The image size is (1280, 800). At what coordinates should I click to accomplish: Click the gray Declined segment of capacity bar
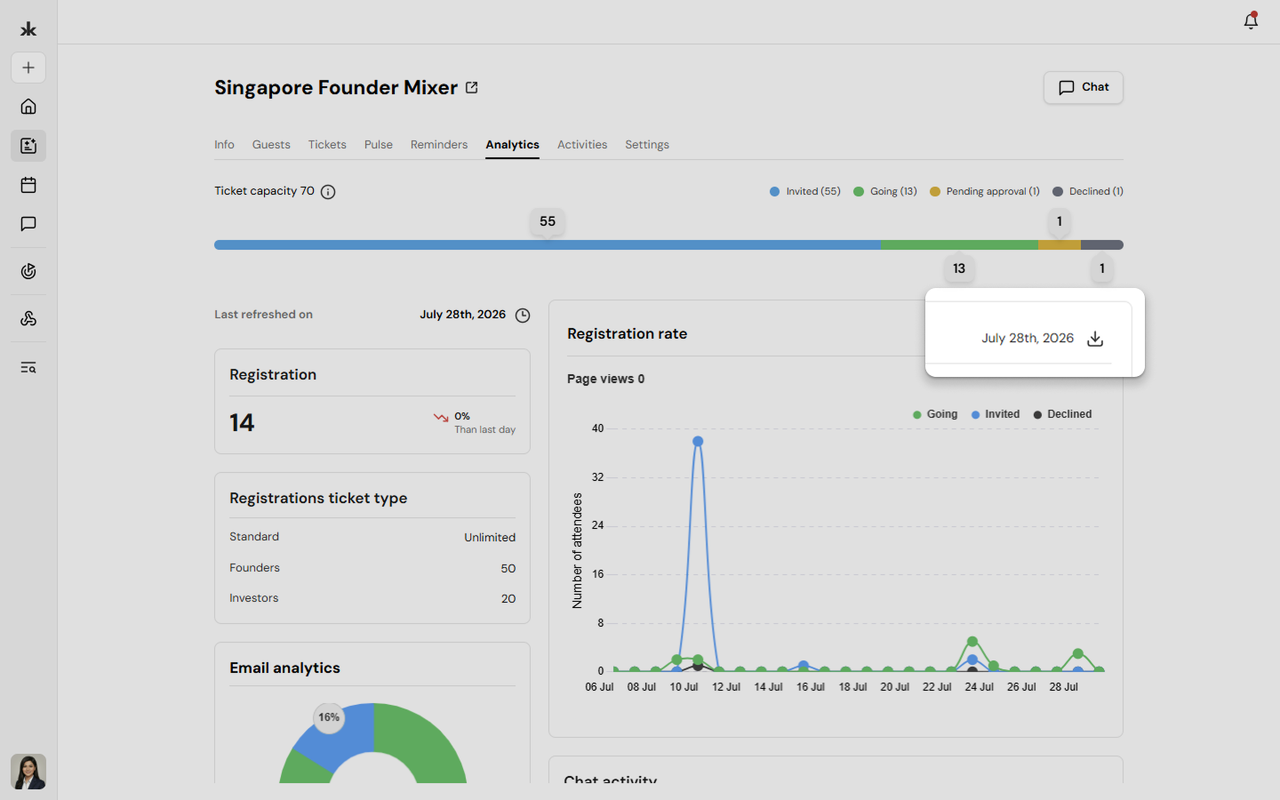(1102, 245)
